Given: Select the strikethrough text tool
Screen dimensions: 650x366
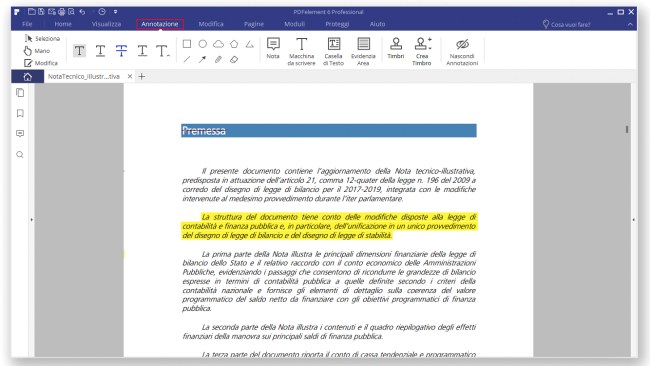Looking at the screenshot, I should (121, 51).
